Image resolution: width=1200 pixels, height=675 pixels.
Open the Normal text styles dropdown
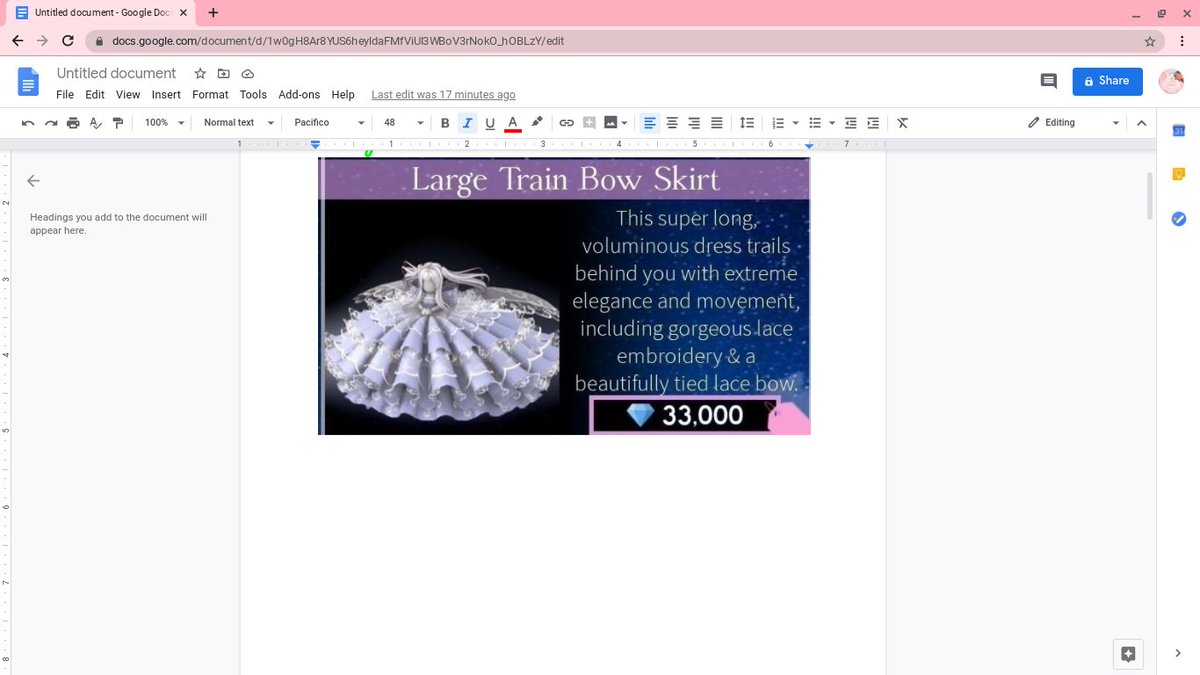pos(238,123)
